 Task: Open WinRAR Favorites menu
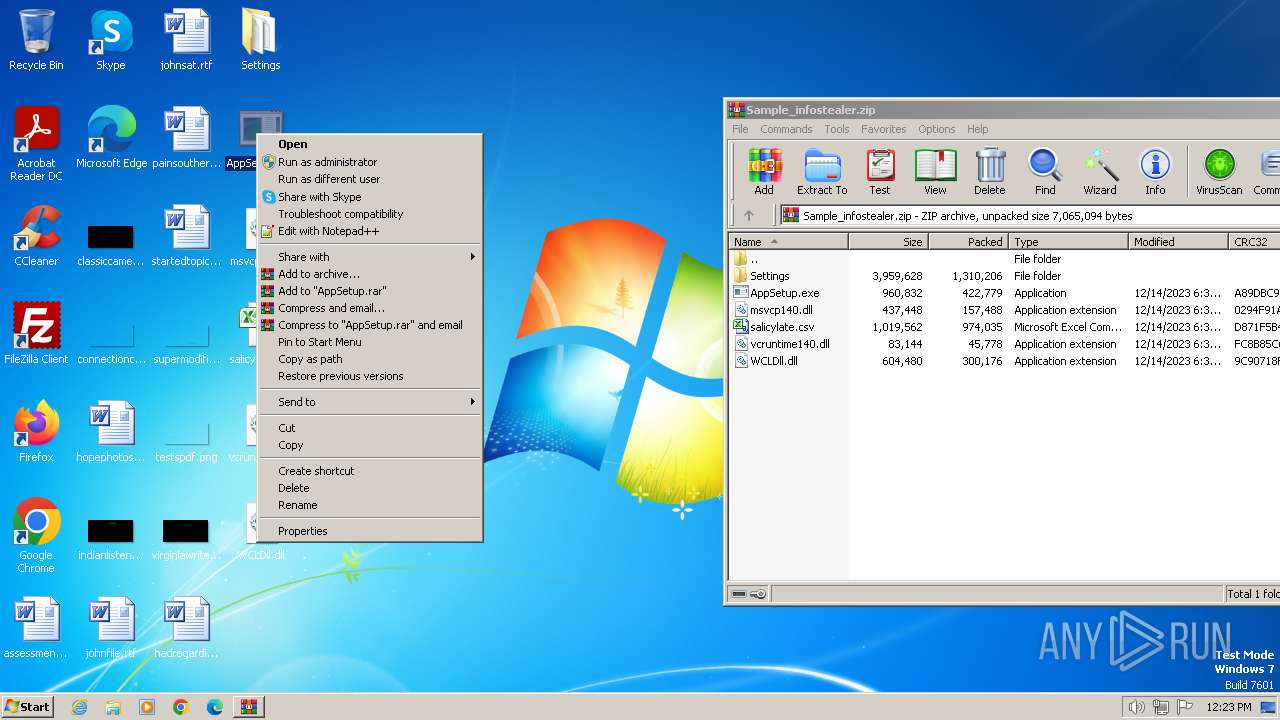click(x=883, y=129)
